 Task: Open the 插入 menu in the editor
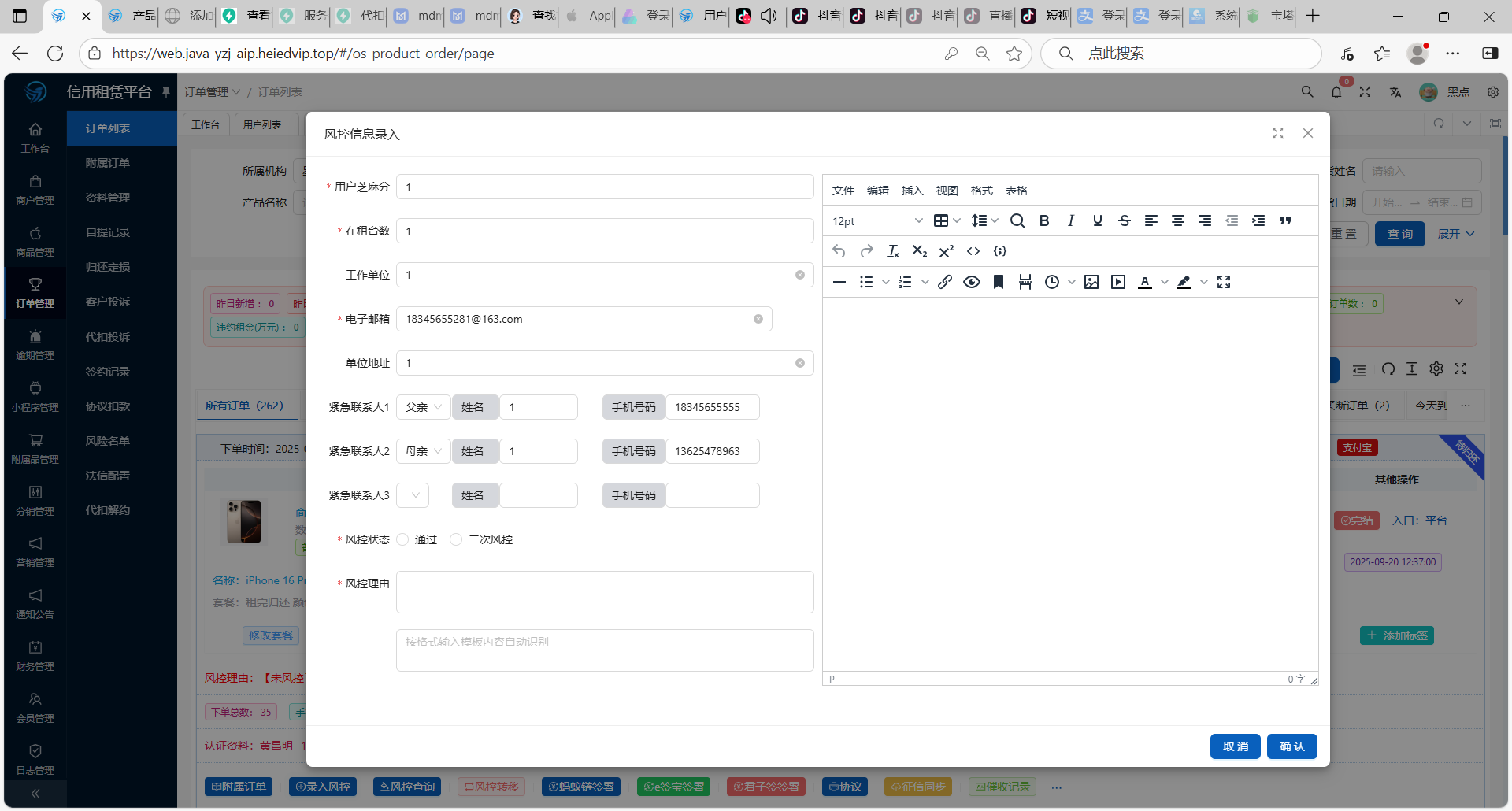tap(912, 191)
